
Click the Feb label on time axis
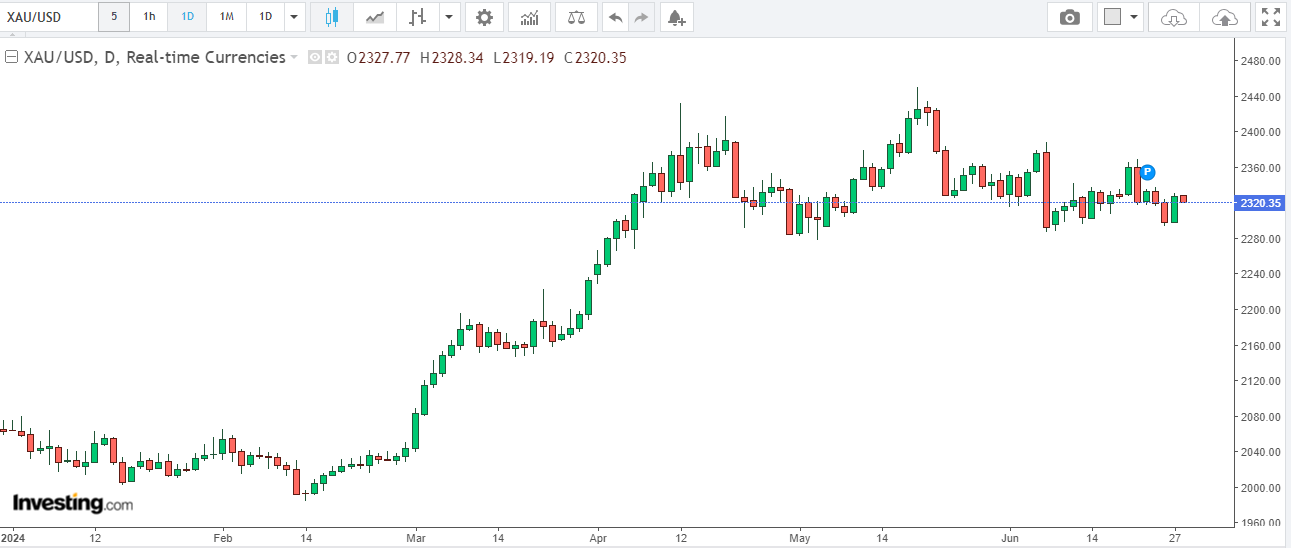[x=222, y=537]
